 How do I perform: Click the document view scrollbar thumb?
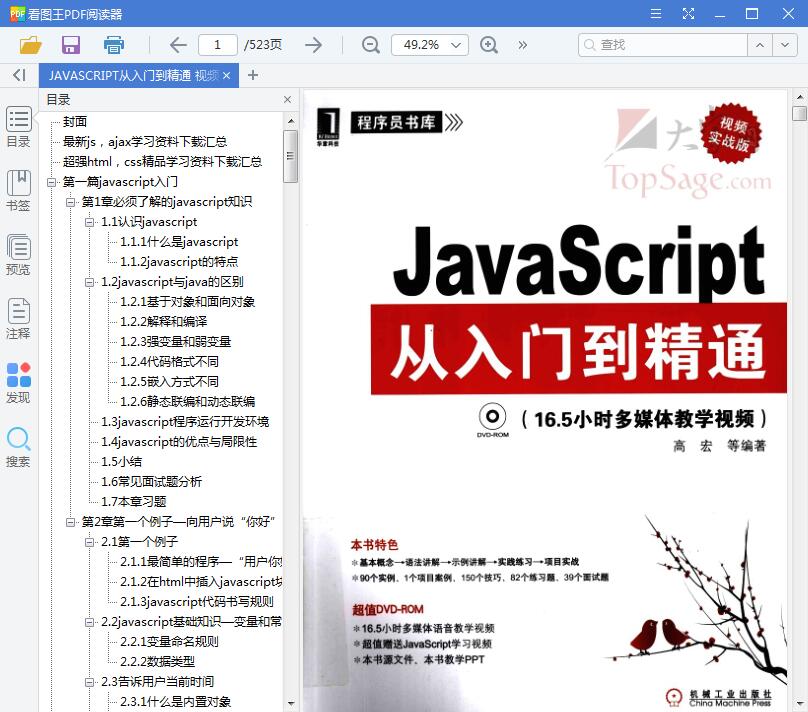coord(799,113)
